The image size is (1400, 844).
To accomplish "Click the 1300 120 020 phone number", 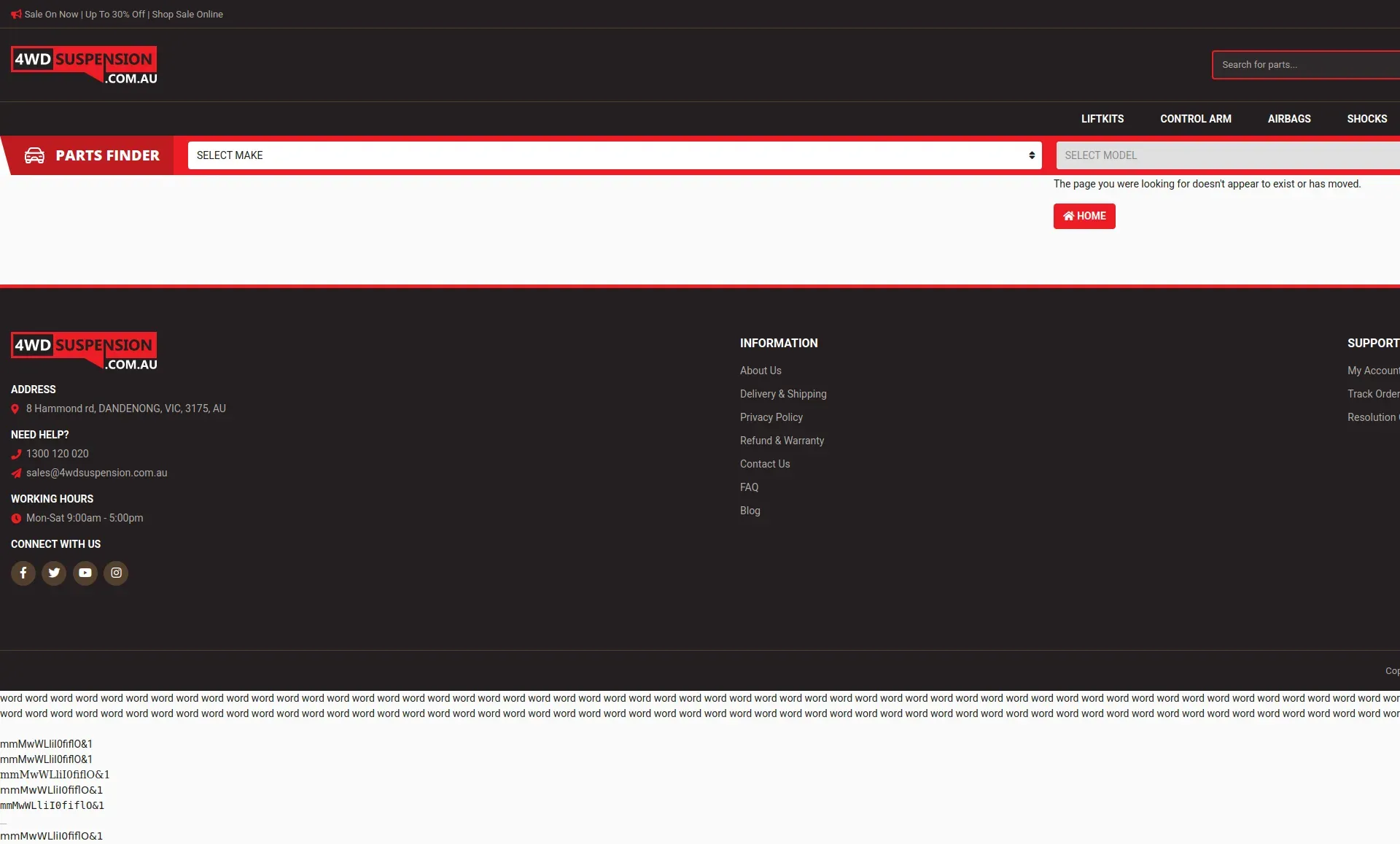I will point(57,454).
